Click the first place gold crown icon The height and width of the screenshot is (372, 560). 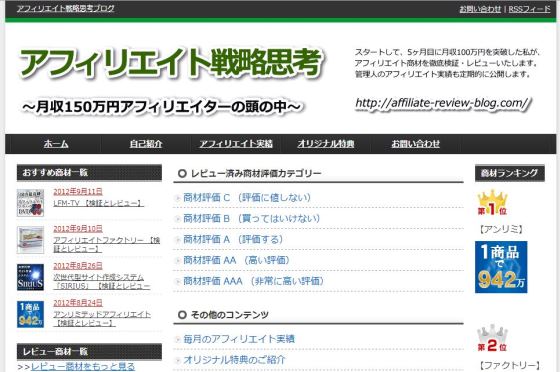click(x=492, y=202)
